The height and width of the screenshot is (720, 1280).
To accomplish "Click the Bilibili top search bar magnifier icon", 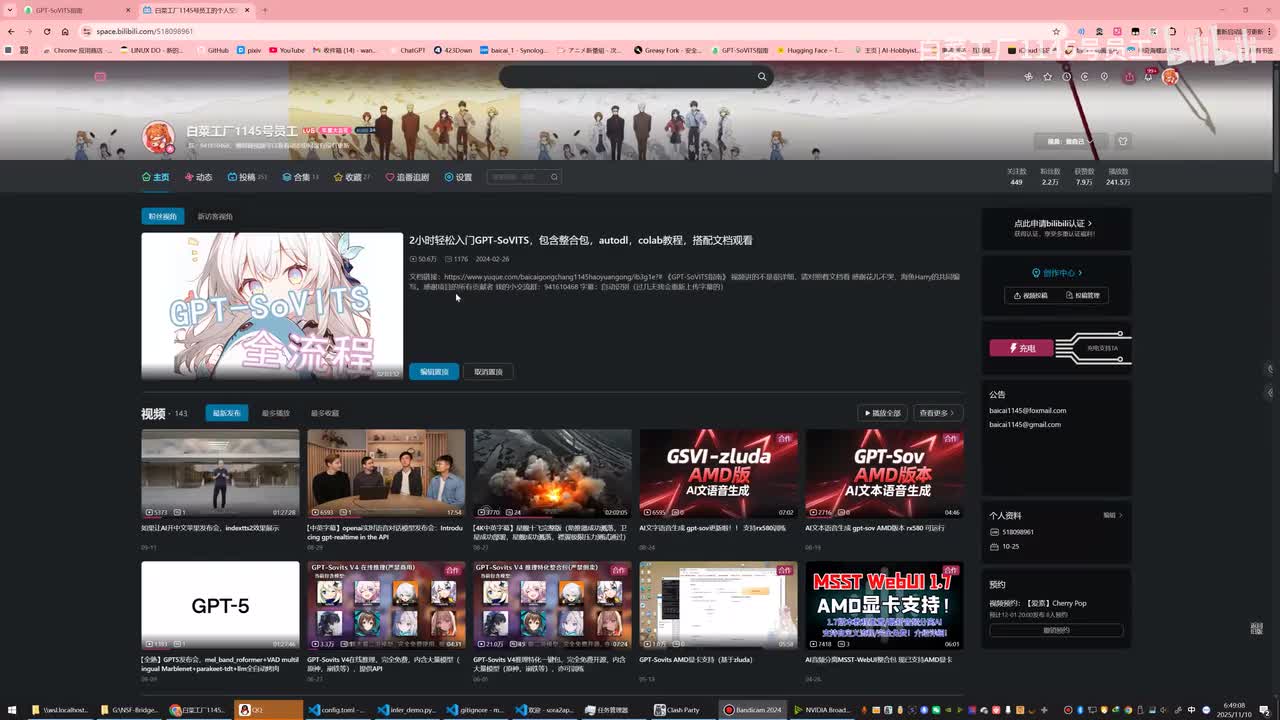I will point(762,76).
